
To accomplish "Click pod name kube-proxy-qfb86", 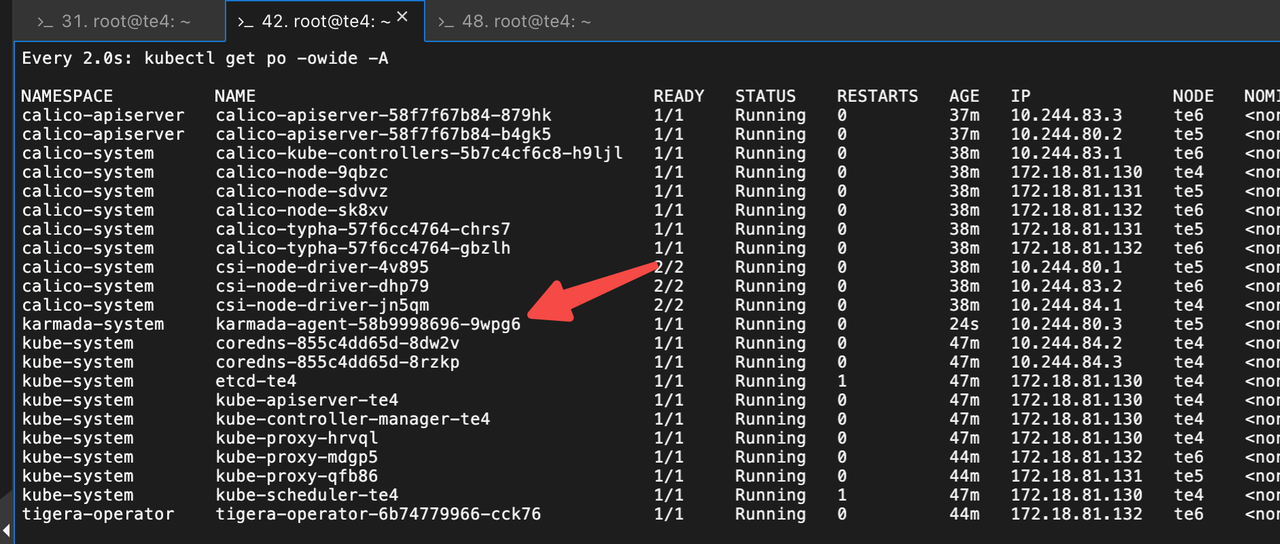I will pos(297,476).
